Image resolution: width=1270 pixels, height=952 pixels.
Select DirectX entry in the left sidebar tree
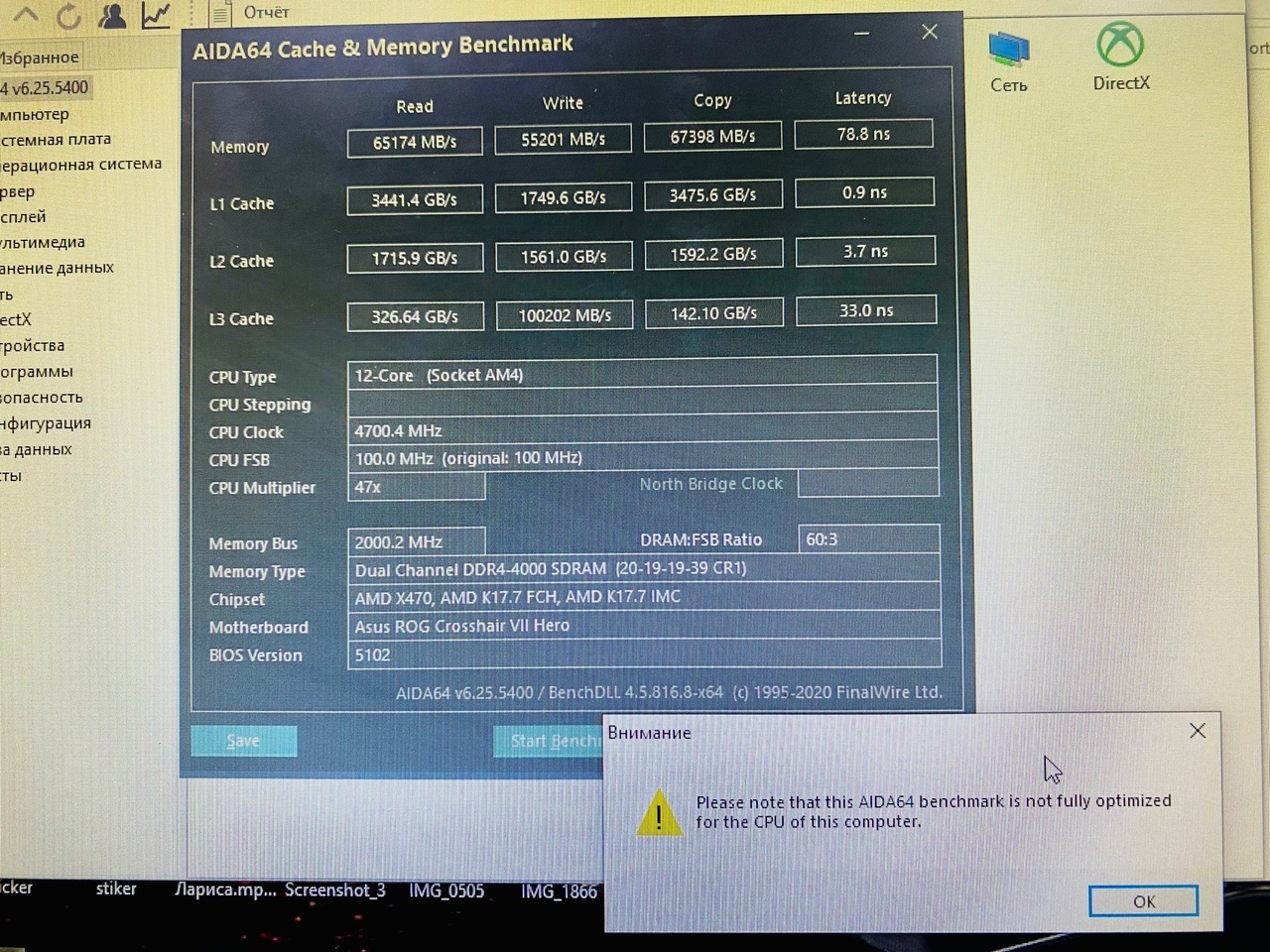16,319
